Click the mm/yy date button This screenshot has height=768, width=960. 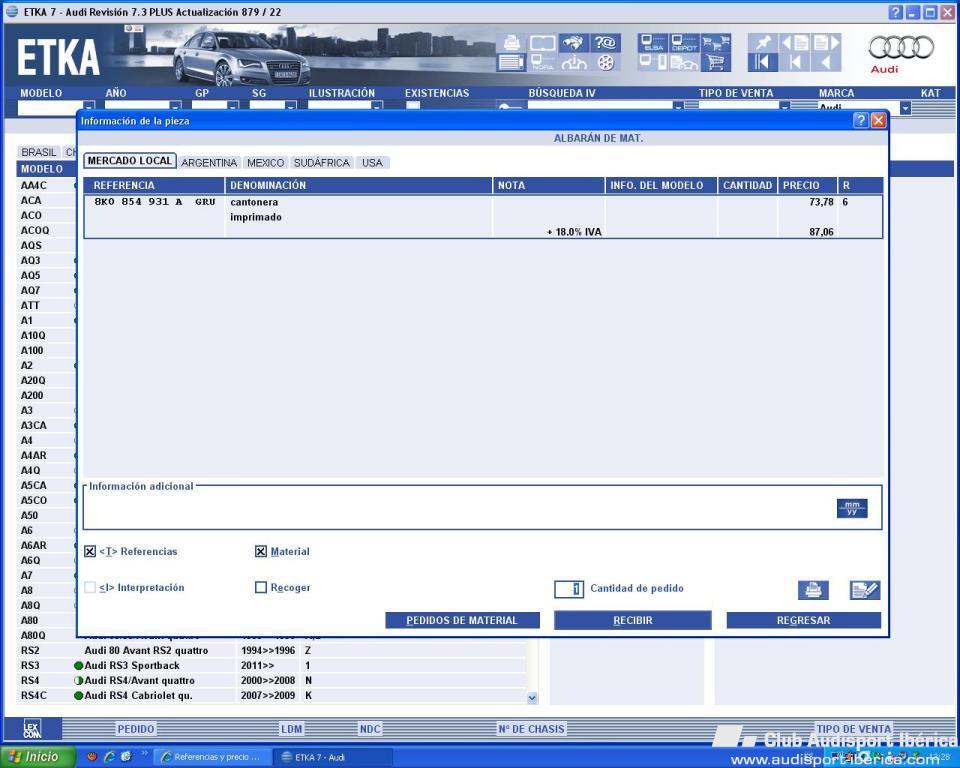click(x=852, y=508)
